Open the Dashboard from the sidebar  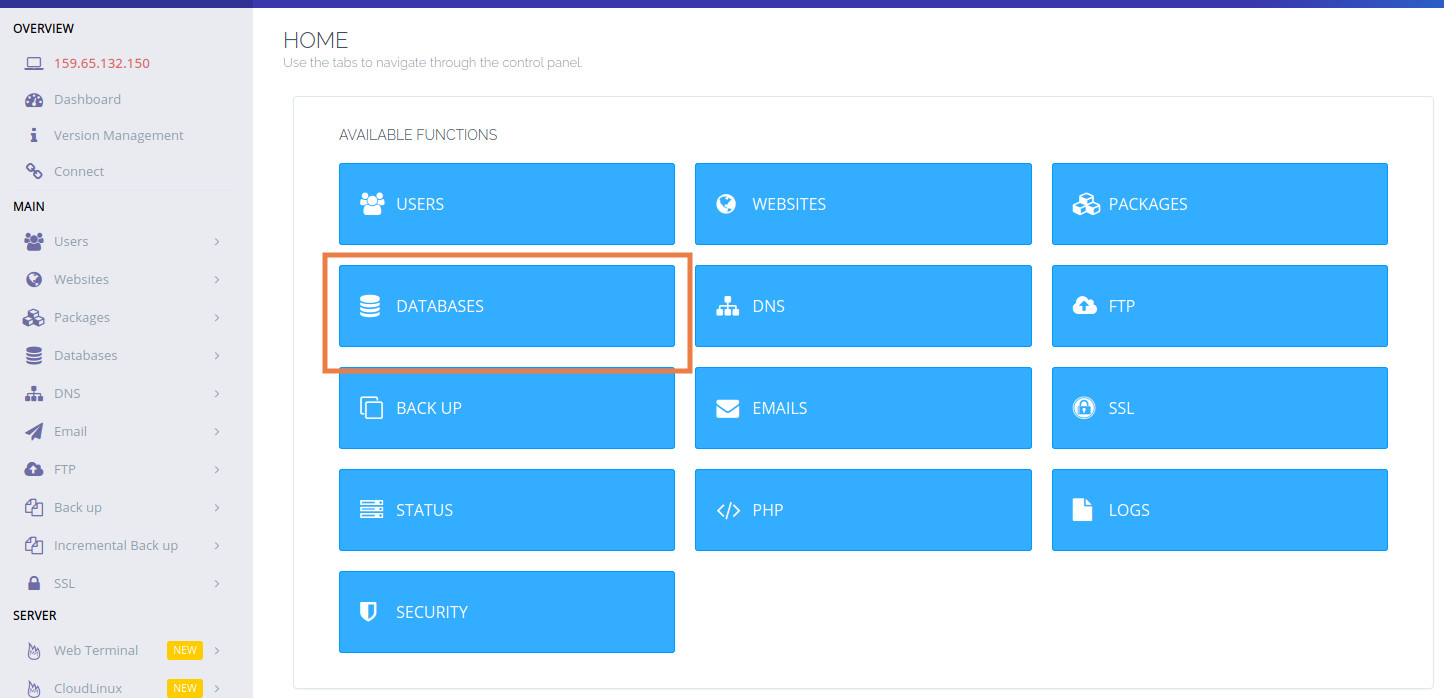tap(89, 99)
